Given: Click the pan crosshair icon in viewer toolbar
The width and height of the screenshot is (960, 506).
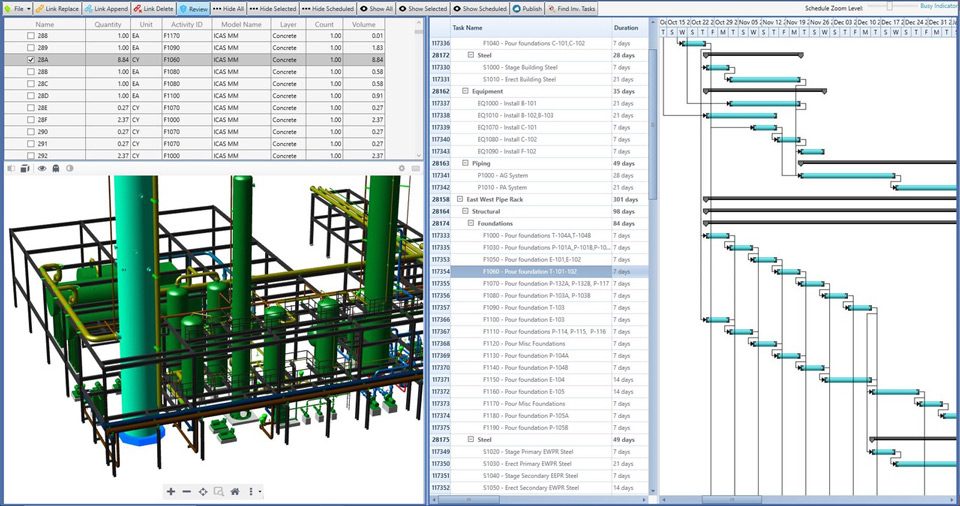Looking at the screenshot, I should click(x=203, y=491).
